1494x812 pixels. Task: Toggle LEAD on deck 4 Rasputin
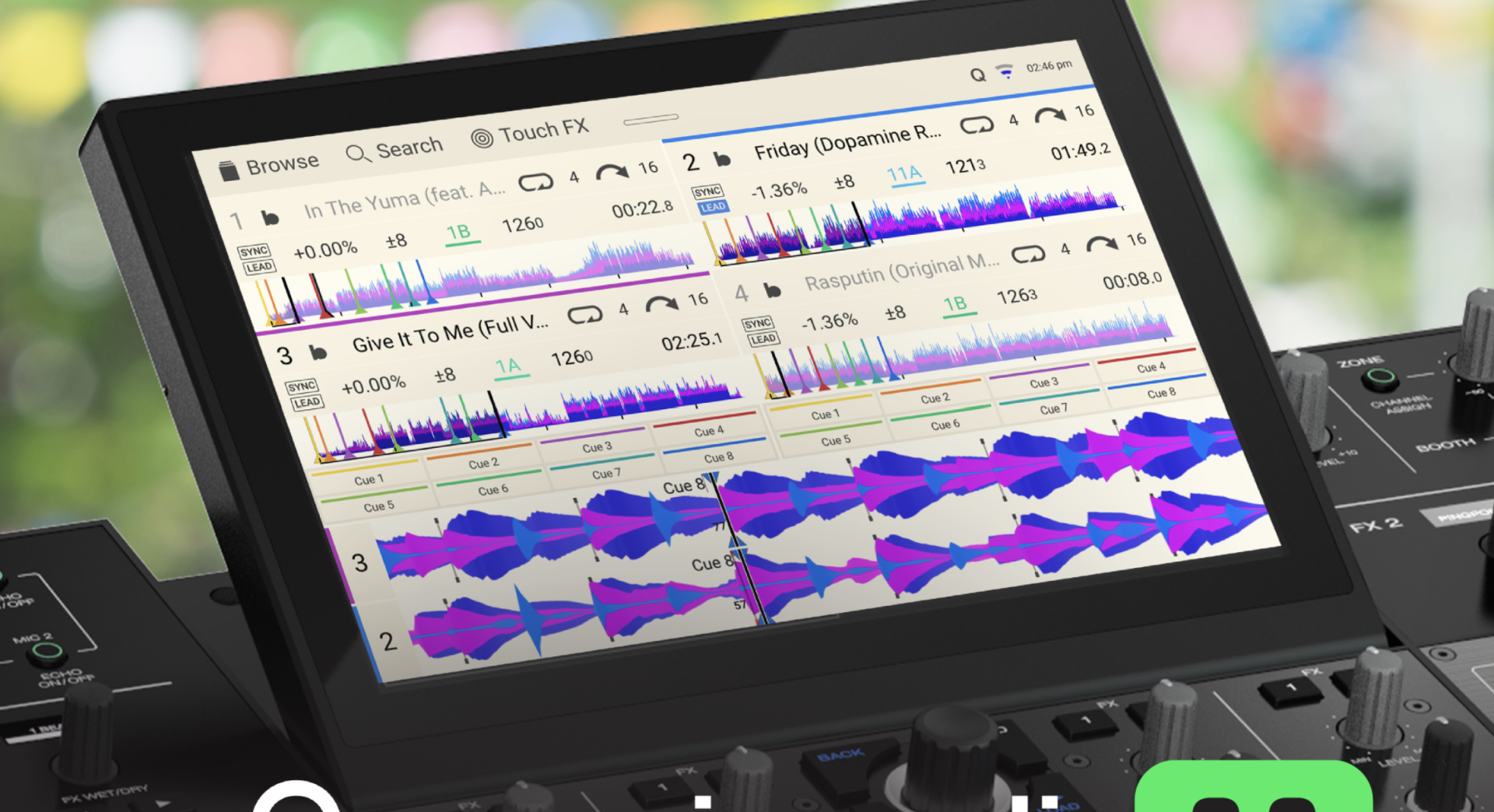(763, 339)
